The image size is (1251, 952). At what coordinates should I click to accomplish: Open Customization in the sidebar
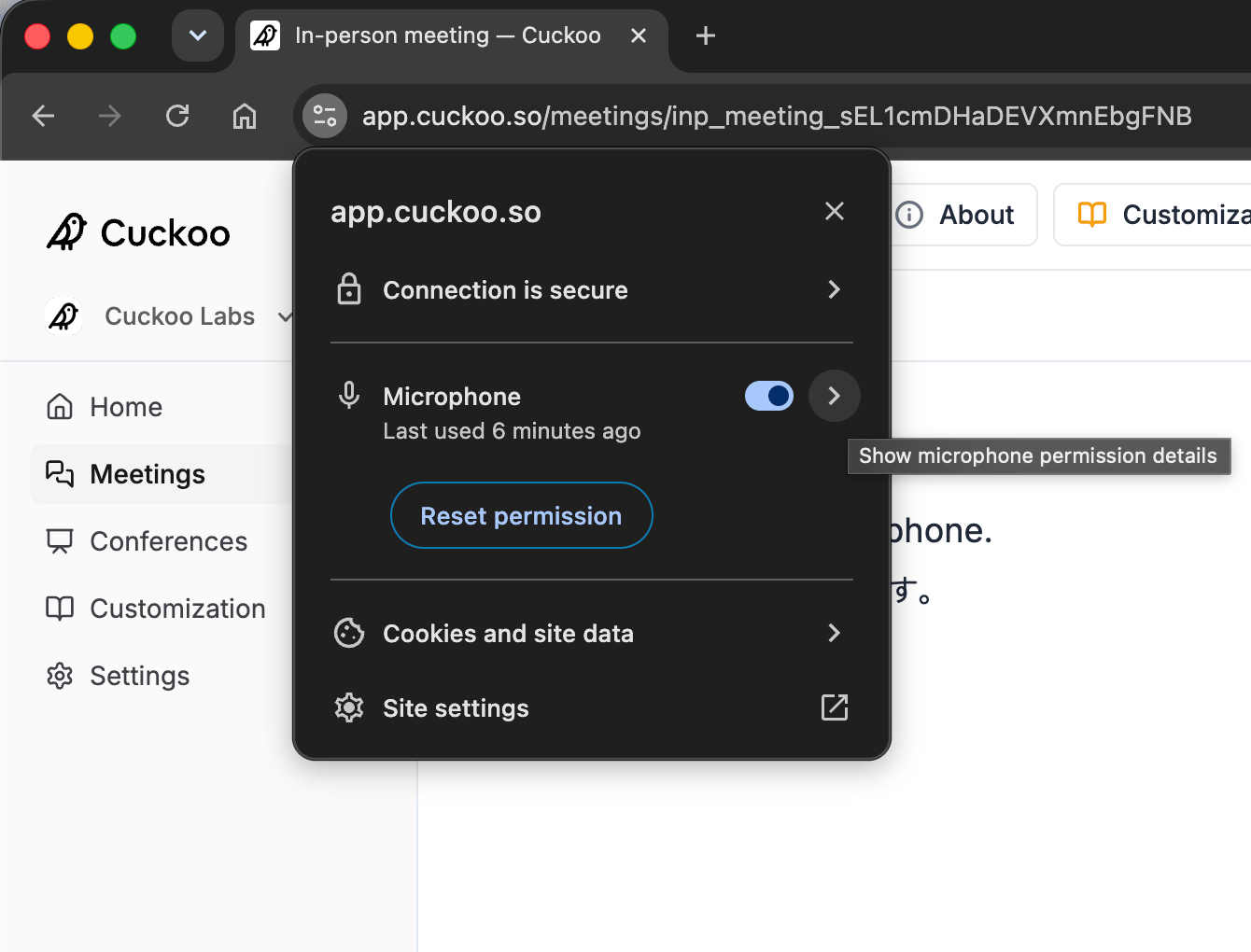[162, 609]
